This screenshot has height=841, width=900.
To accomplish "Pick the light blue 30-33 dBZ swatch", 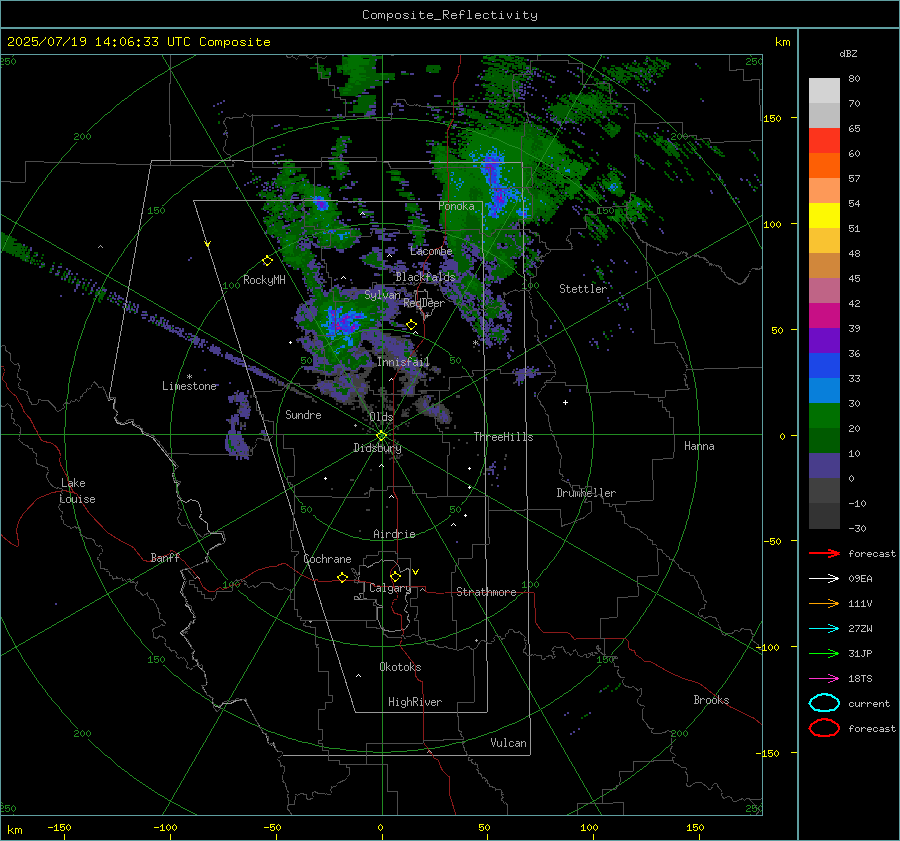I will coord(824,391).
